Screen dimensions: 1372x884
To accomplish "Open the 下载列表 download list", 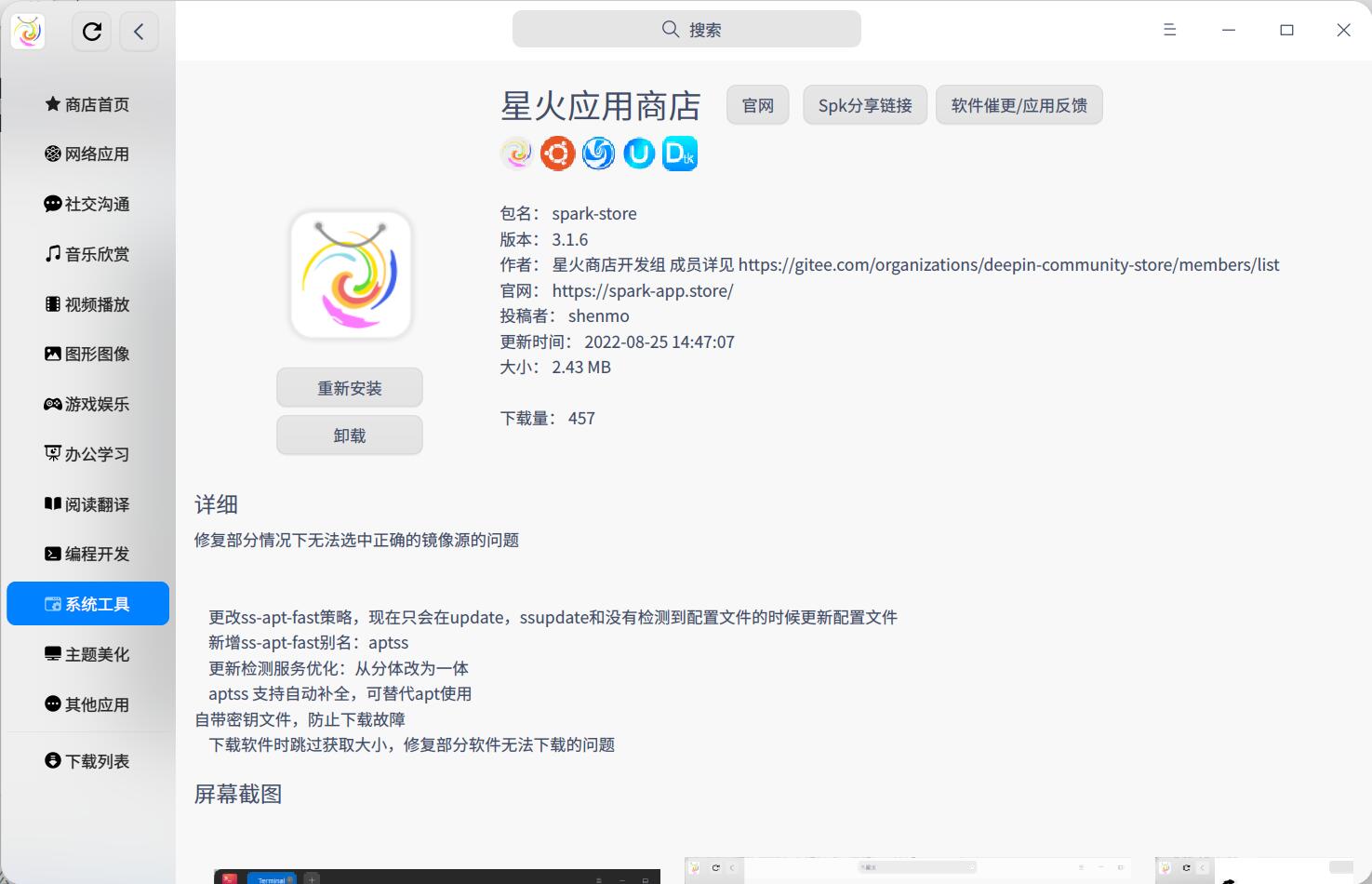I will (87, 760).
